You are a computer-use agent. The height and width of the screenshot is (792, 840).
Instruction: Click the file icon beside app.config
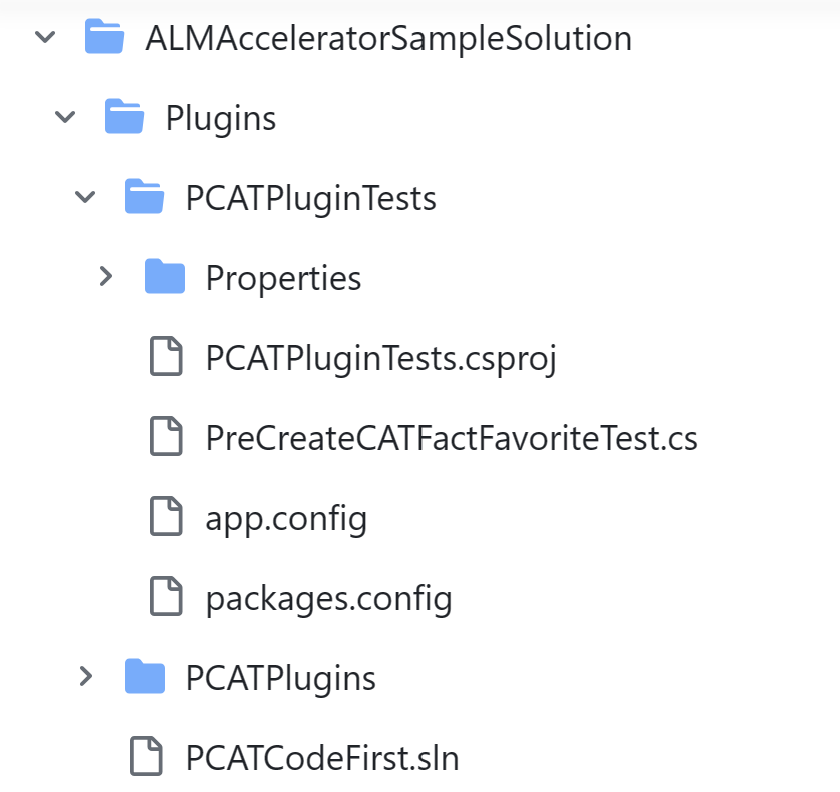pos(166,517)
